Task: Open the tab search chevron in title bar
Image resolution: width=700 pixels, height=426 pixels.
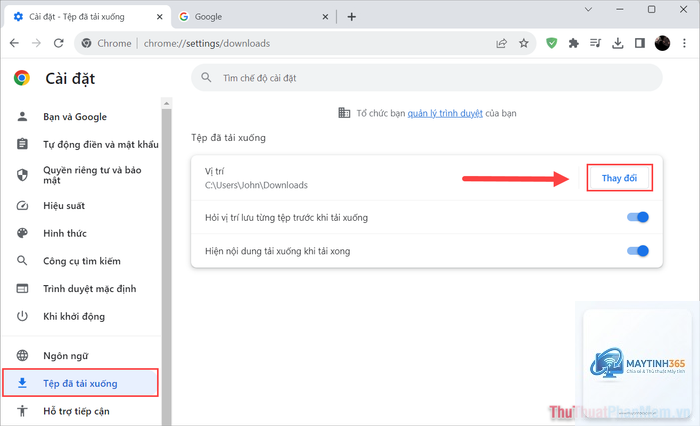Action: click(x=588, y=9)
